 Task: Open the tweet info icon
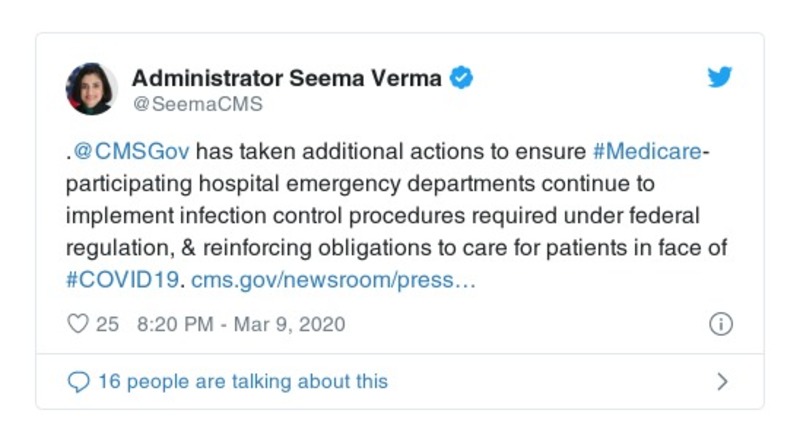[721, 324]
